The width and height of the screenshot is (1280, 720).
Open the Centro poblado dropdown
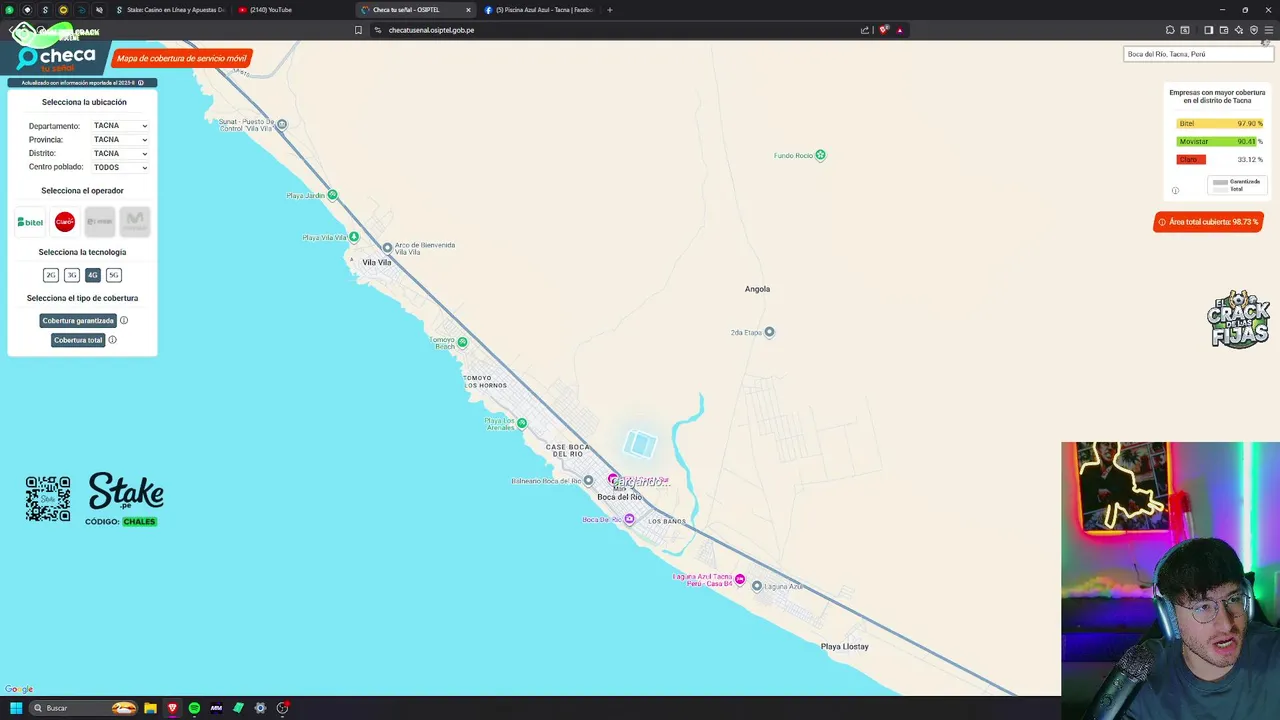pyautogui.click(x=120, y=168)
